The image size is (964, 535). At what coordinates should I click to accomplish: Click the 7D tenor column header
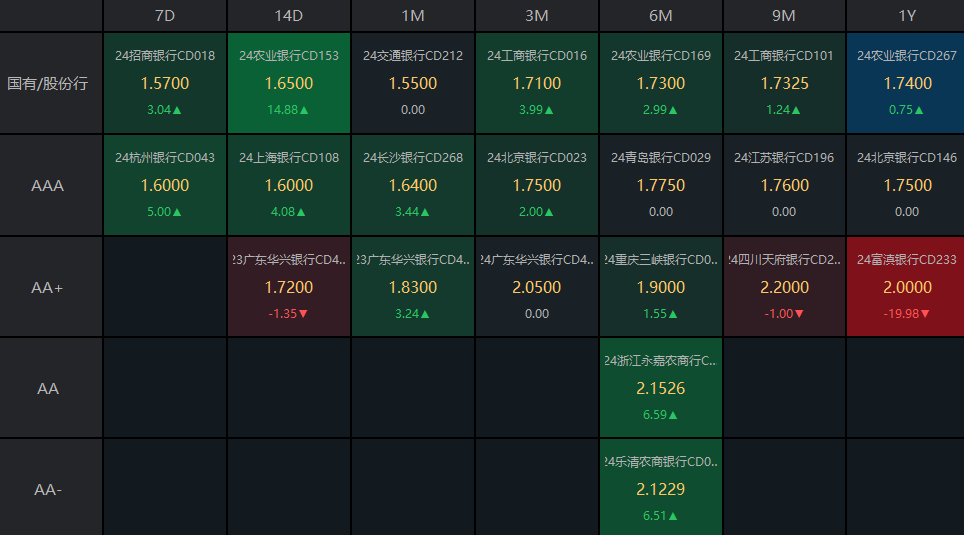click(x=165, y=15)
